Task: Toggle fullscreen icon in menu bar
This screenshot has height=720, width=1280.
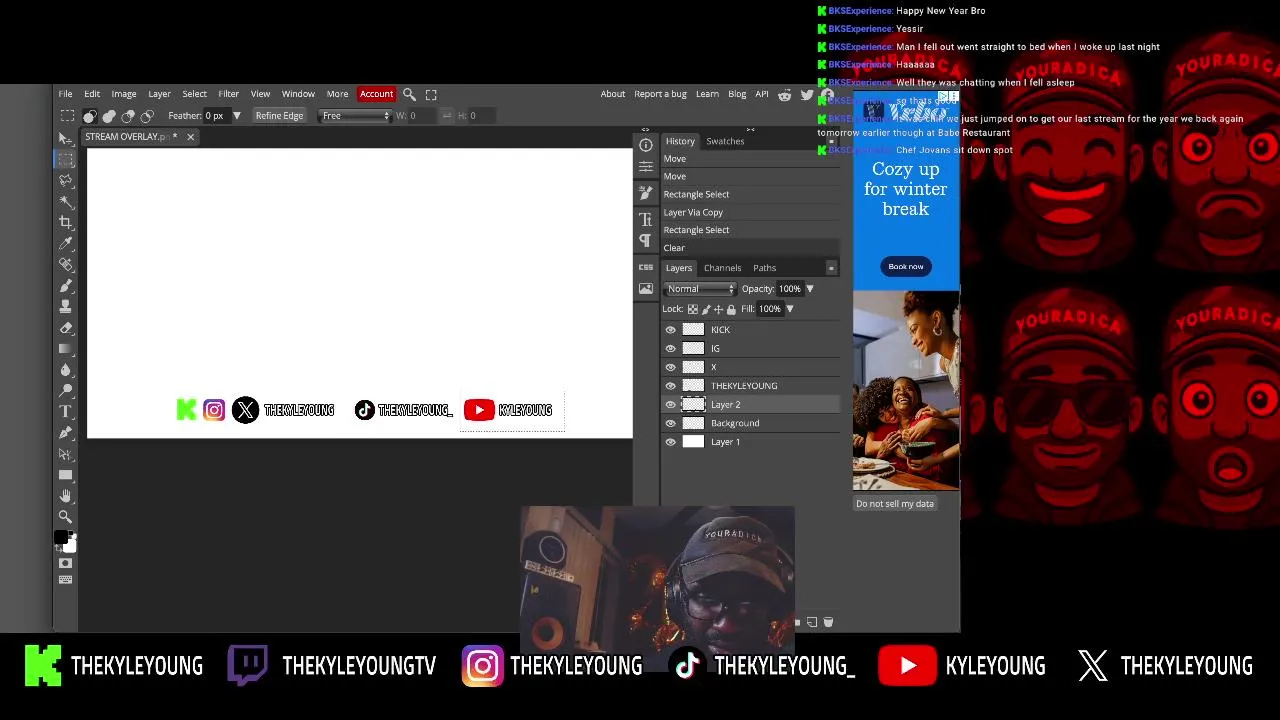Action: pos(431,94)
